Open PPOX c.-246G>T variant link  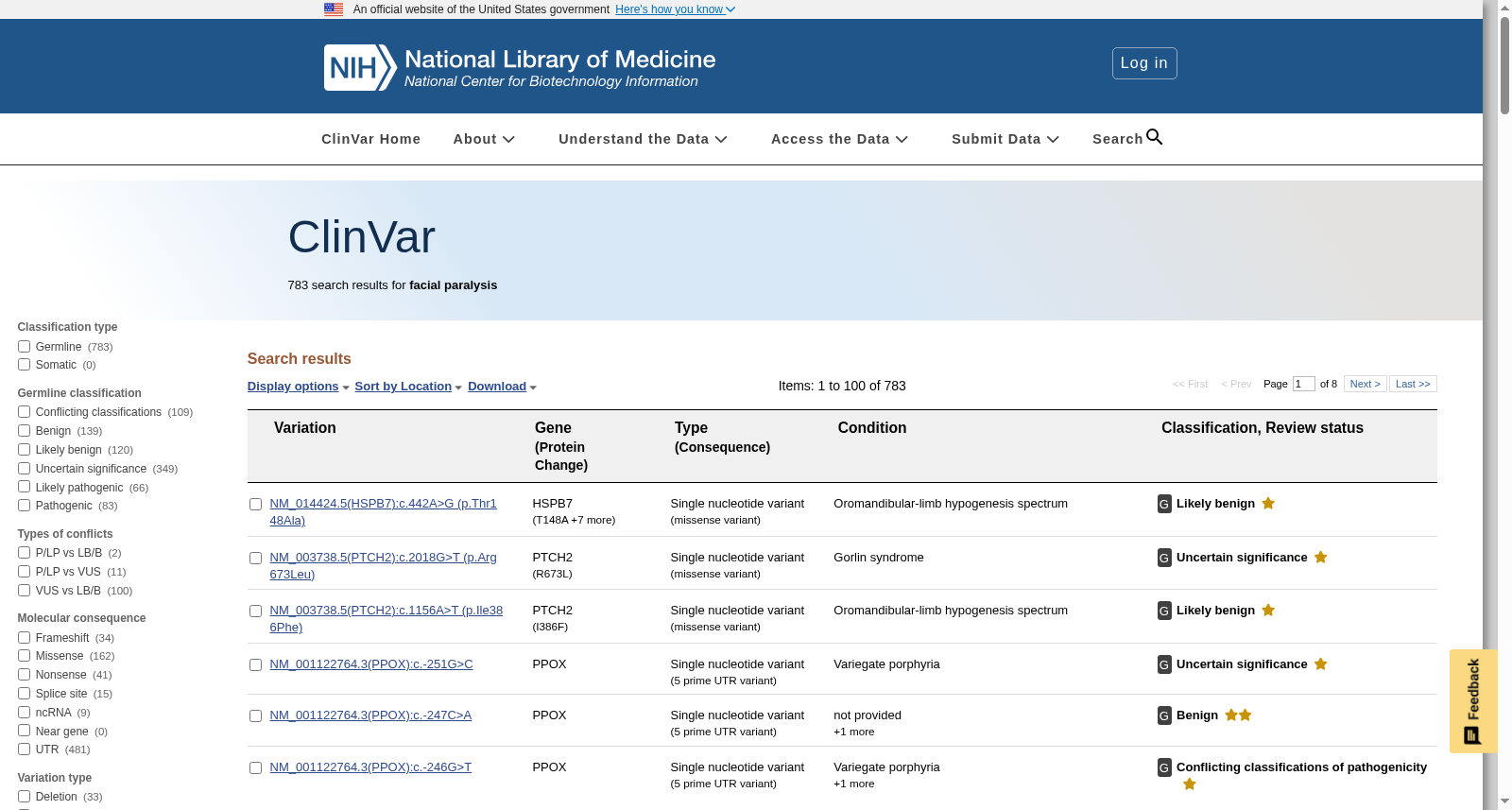(x=370, y=767)
